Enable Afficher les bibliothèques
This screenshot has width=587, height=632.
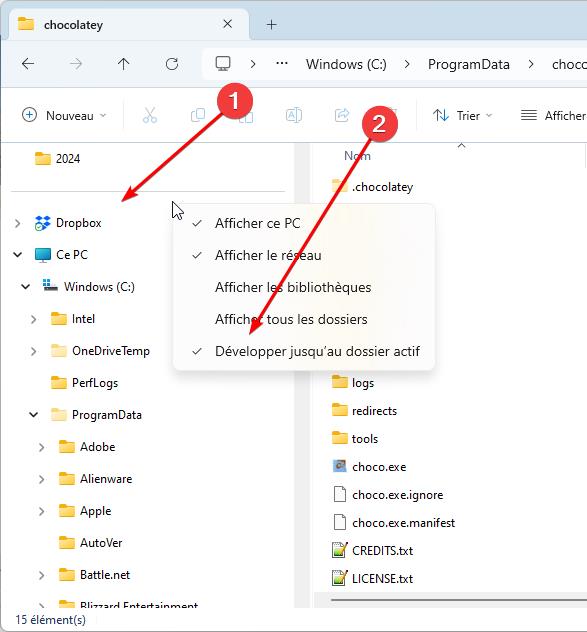[x=304, y=287]
